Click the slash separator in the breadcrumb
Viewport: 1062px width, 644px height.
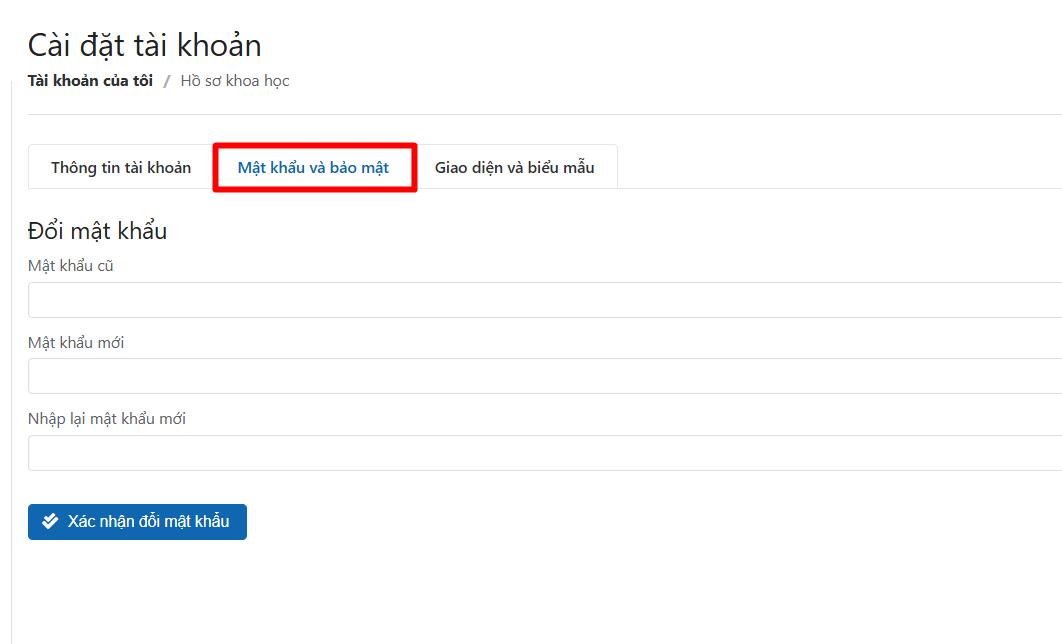coord(167,81)
